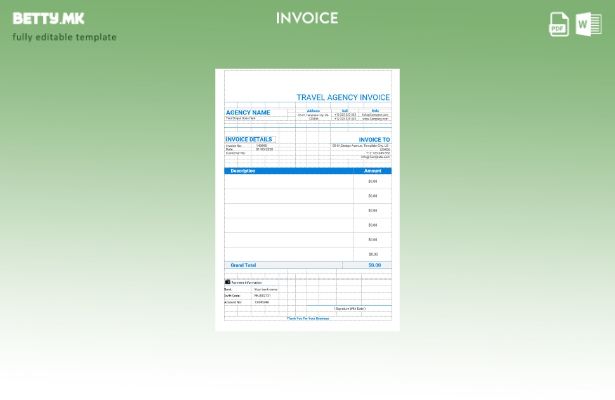Click the Grand Total label
The image size is (615, 400).
[243, 265]
